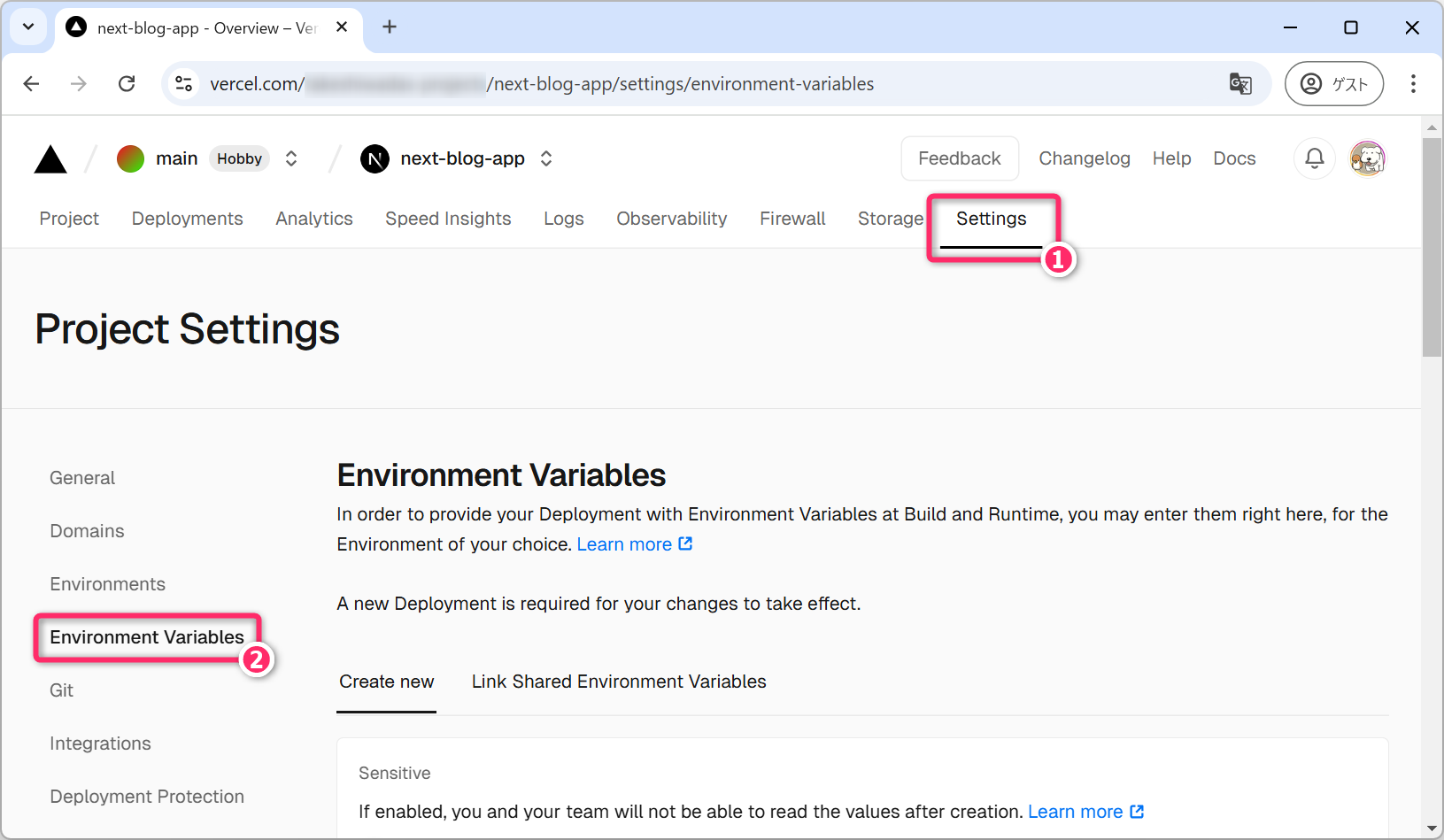The width and height of the screenshot is (1444, 840).
Task: Expand the main team switcher chevron
Action: pyautogui.click(x=291, y=158)
